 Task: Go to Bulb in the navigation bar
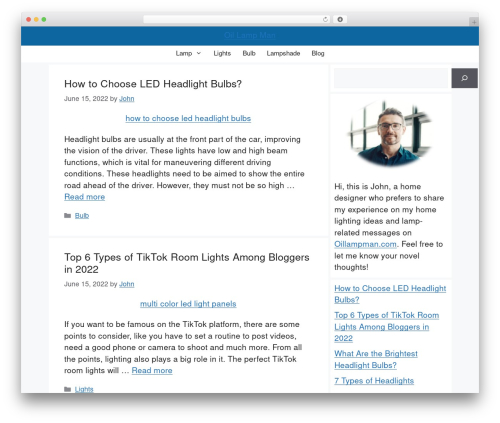point(249,53)
